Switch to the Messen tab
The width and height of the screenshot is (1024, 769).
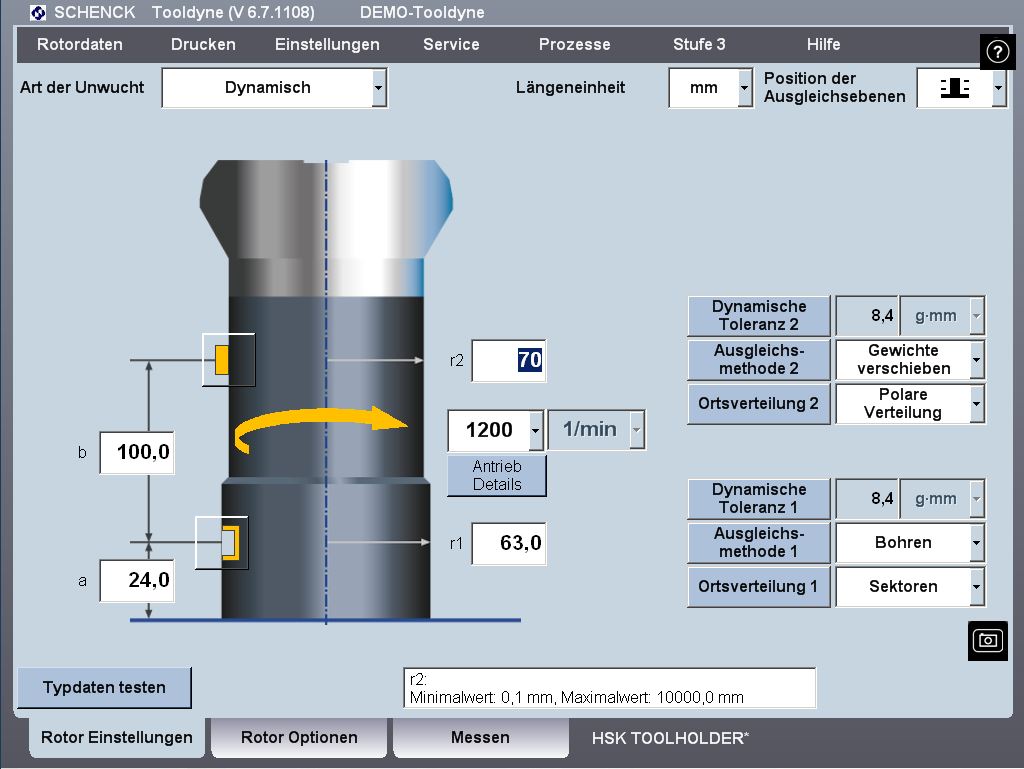coord(481,738)
